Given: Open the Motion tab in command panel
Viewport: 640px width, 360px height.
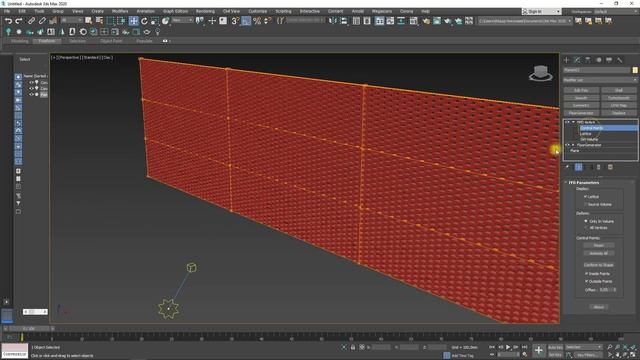Looking at the screenshot, I should [x=599, y=60].
